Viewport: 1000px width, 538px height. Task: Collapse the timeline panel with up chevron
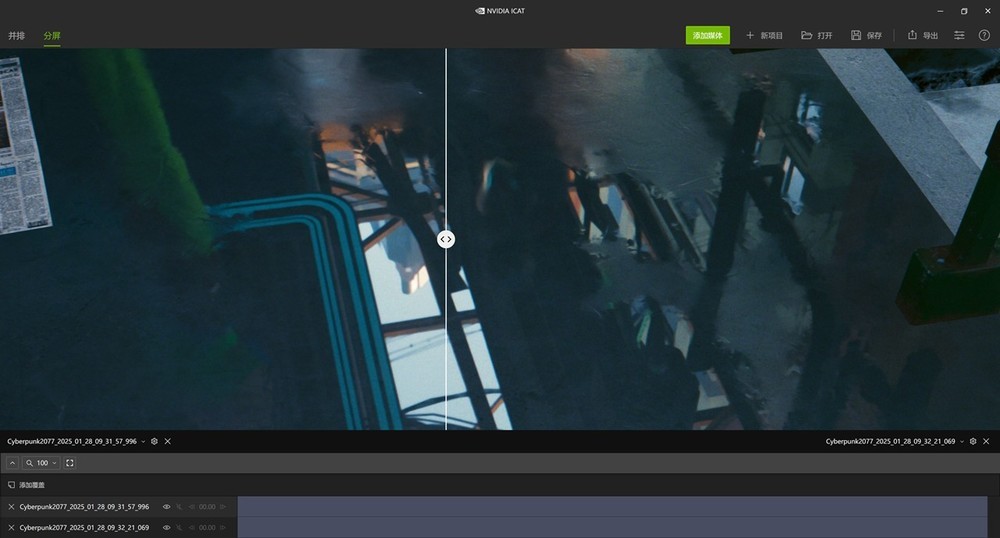(12, 463)
